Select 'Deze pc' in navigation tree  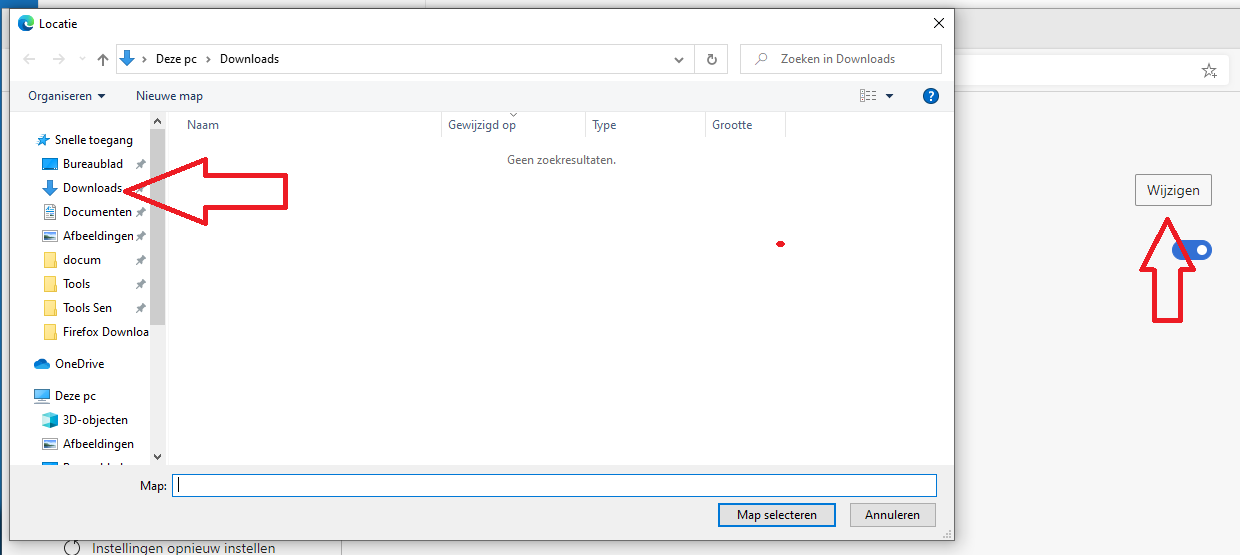pyautogui.click(x=75, y=396)
